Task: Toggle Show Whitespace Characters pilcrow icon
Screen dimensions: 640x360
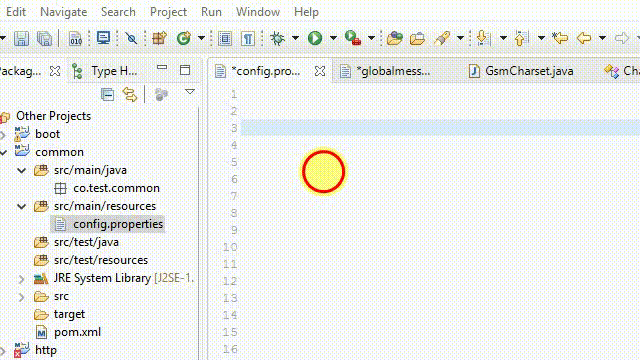Action: [248, 39]
